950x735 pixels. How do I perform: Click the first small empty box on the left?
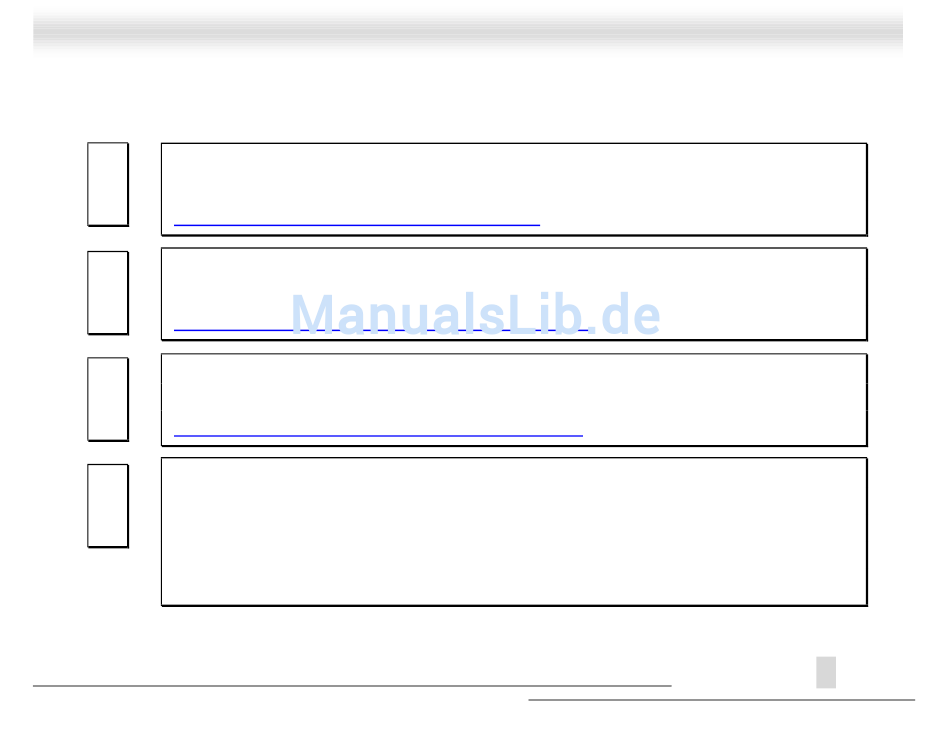coord(107,184)
